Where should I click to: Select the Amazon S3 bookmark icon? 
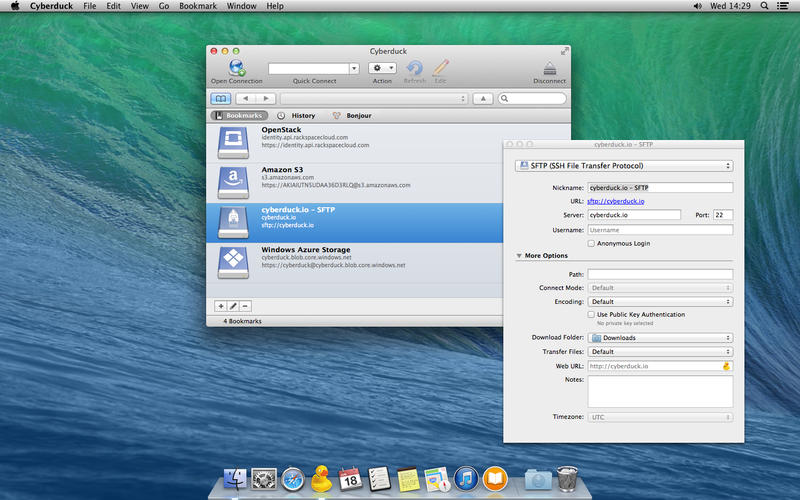[232, 181]
